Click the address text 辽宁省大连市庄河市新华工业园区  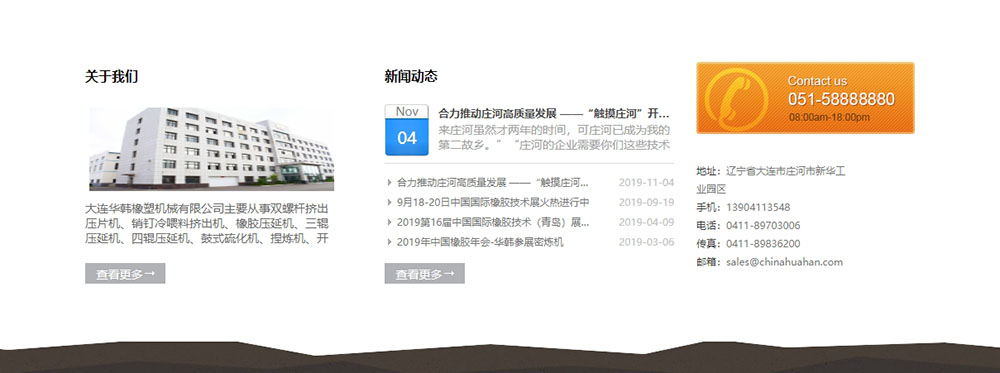pos(771,180)
